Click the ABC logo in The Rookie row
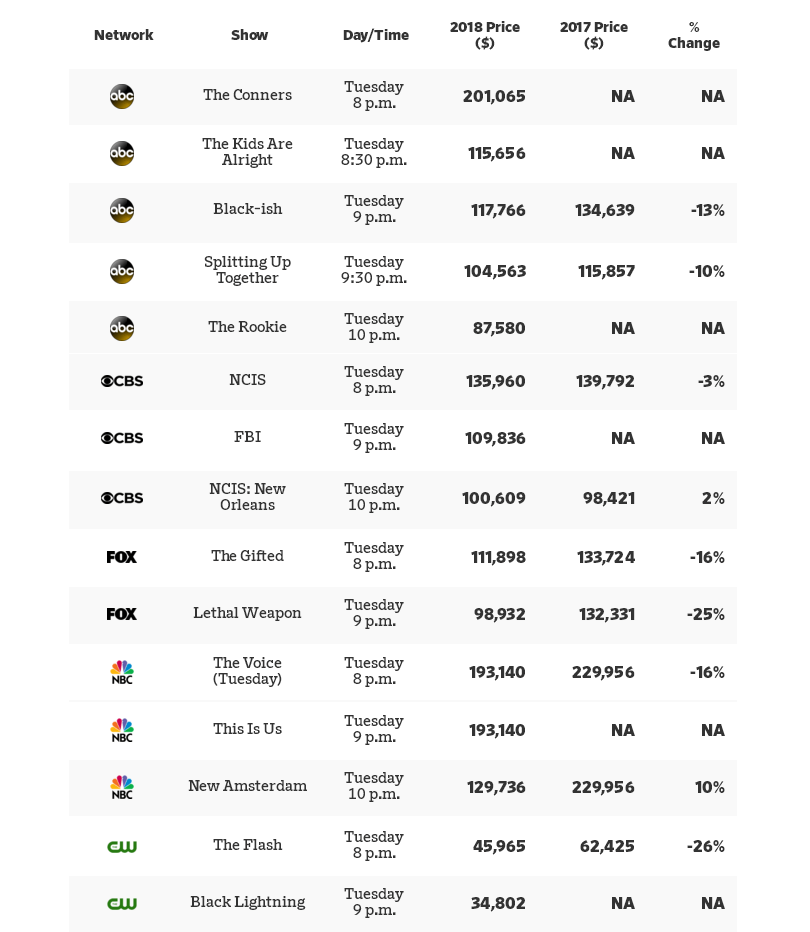Viewport: 810px width, 932px height. 122,328
